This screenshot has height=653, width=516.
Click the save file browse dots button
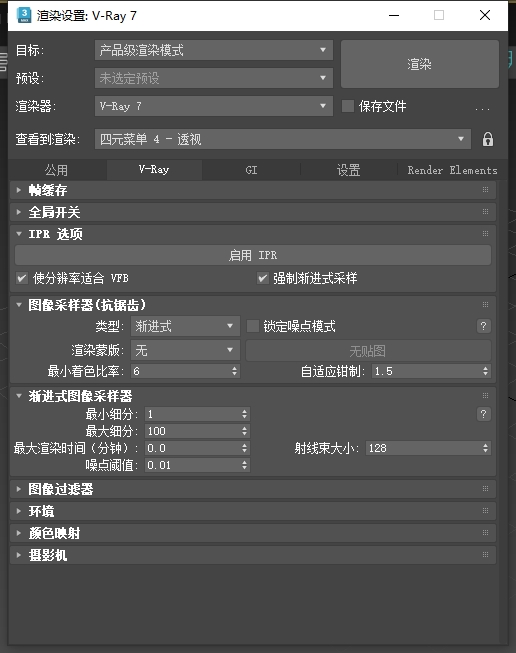click(x=482, y=107)
